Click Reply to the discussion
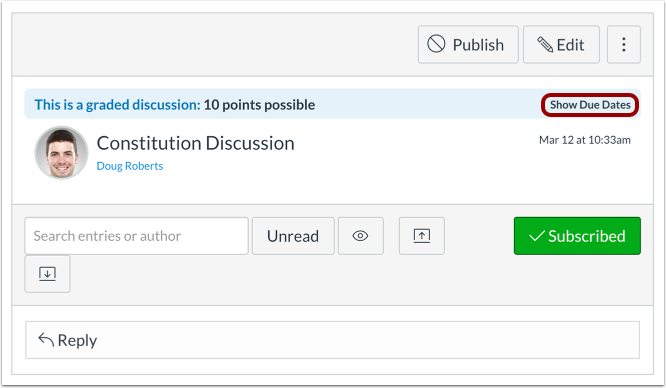This screenshot has height=388, width=666. coord(333,340)
